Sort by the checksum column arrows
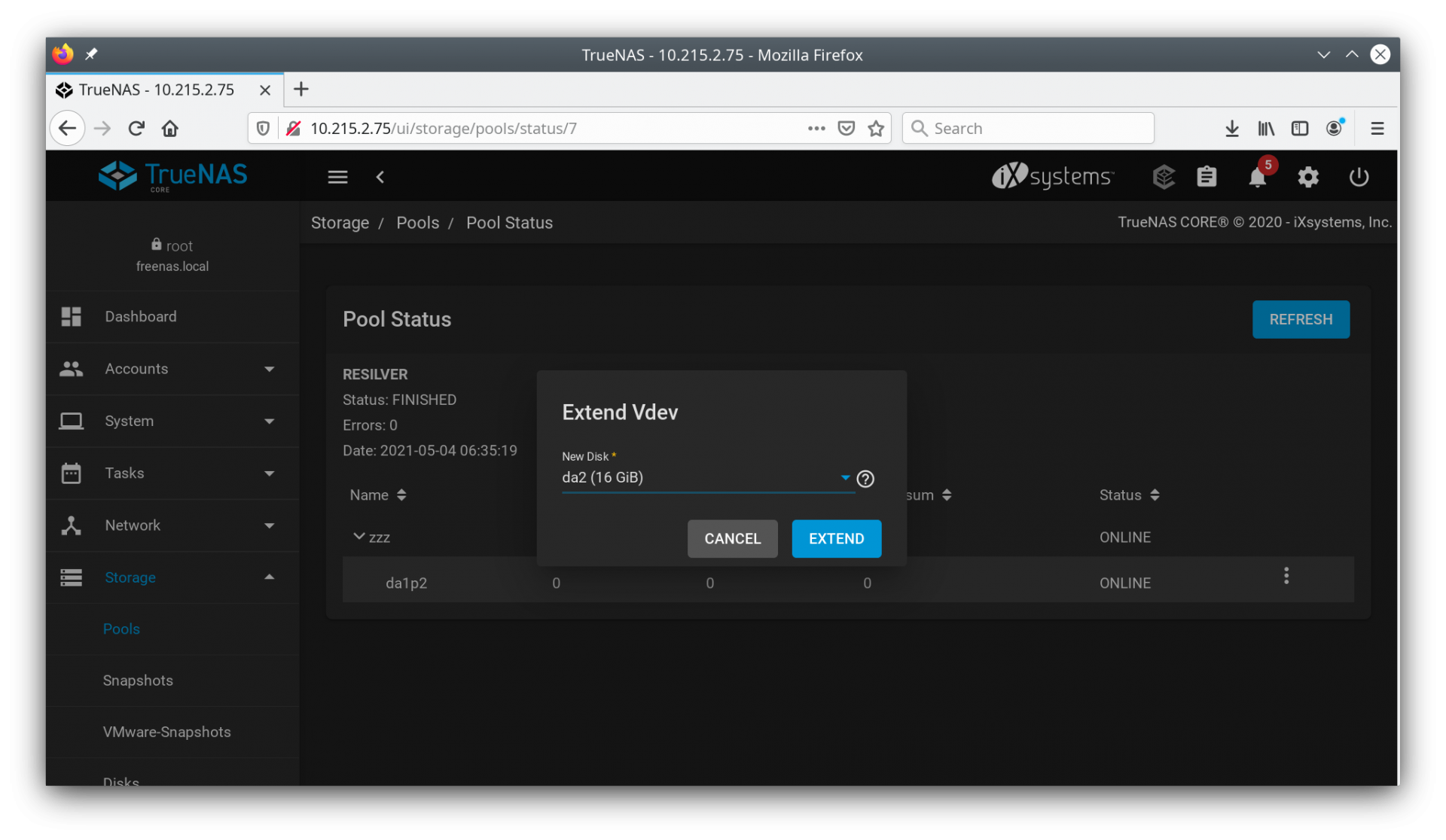Viewport: 1446px width, 840px height. [947, 495]
